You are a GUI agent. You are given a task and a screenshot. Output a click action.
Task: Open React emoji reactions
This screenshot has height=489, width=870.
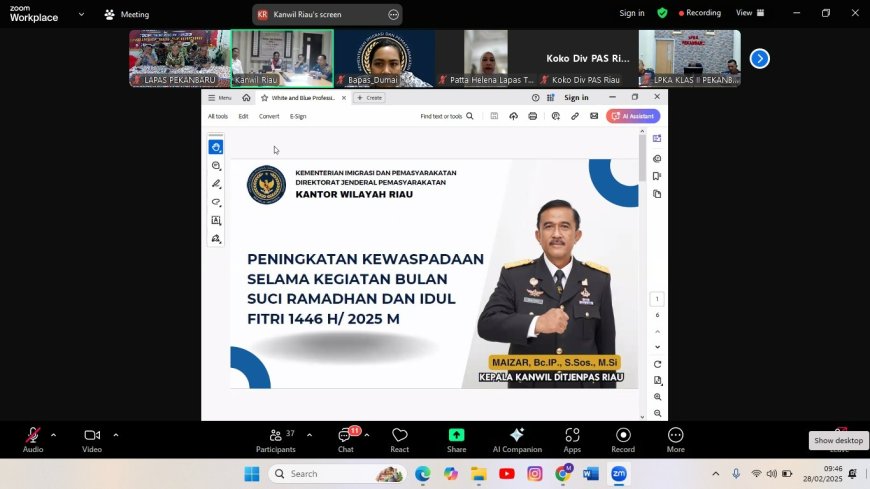click(399, 440)
